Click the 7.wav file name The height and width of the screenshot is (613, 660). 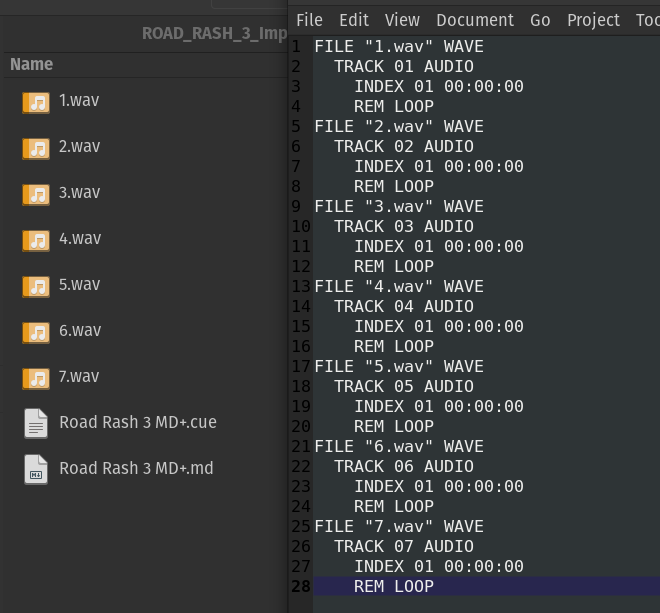[x=79, y=376]
